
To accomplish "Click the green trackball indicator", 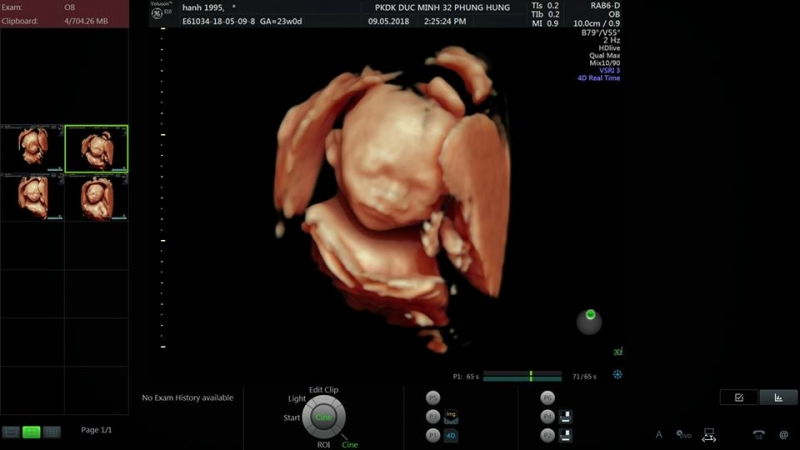I will (590, 316).
